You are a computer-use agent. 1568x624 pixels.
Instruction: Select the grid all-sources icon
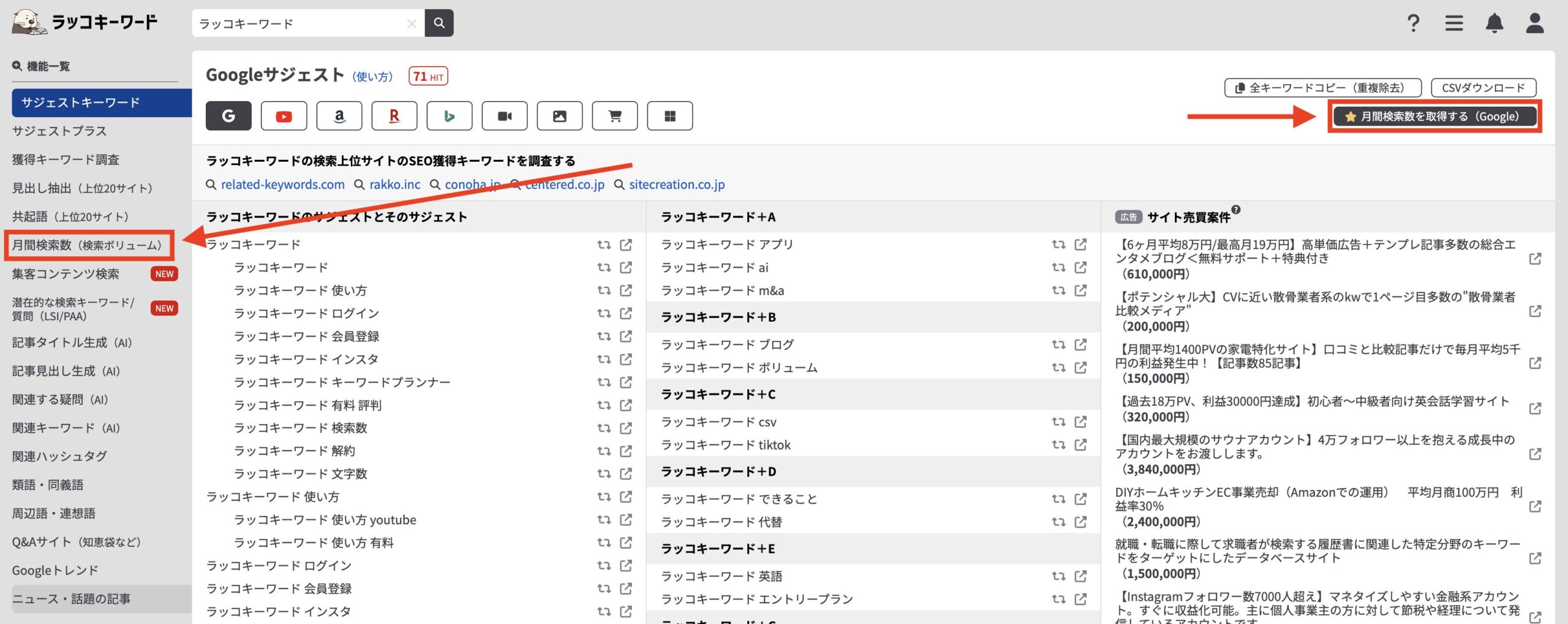pyautogui.click(x=669, y=116)
